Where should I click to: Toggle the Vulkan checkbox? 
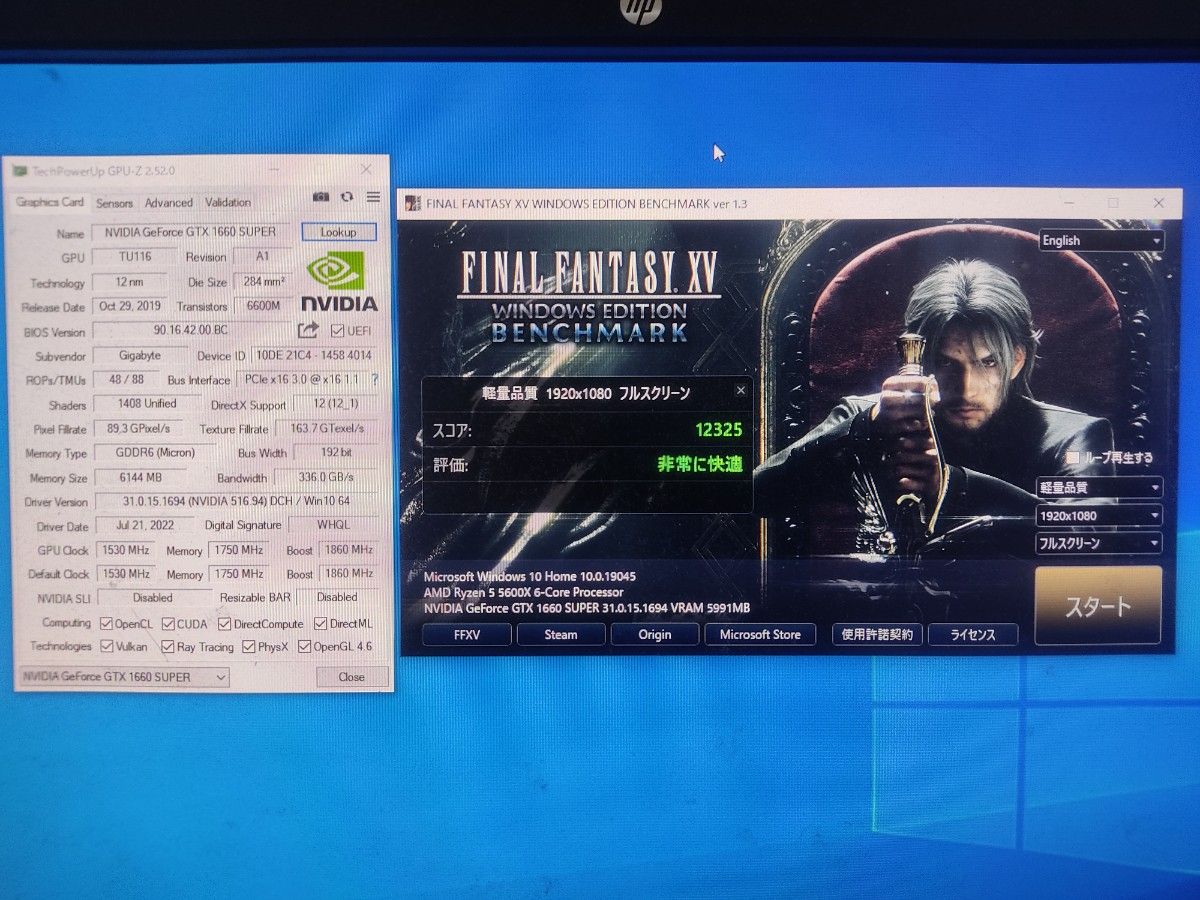coord(108,647)
